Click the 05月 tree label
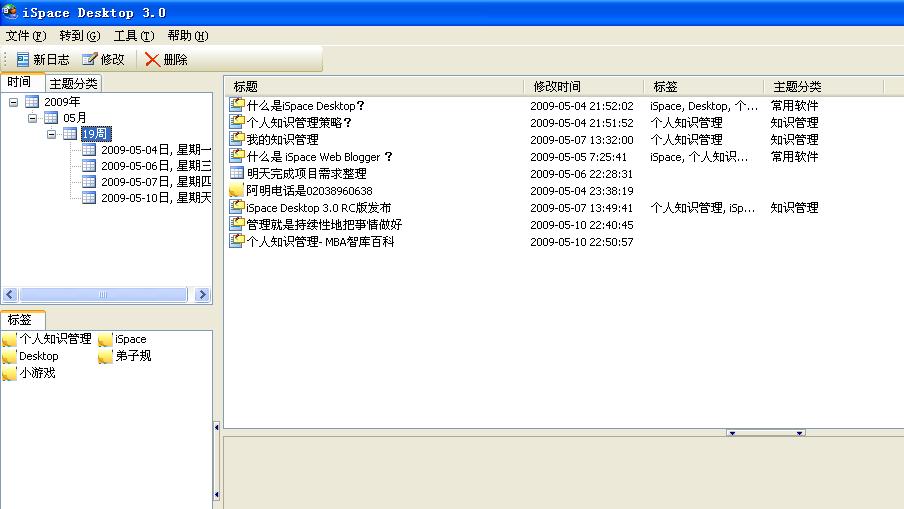Screen dimensions: 904x509 [74, 118]
